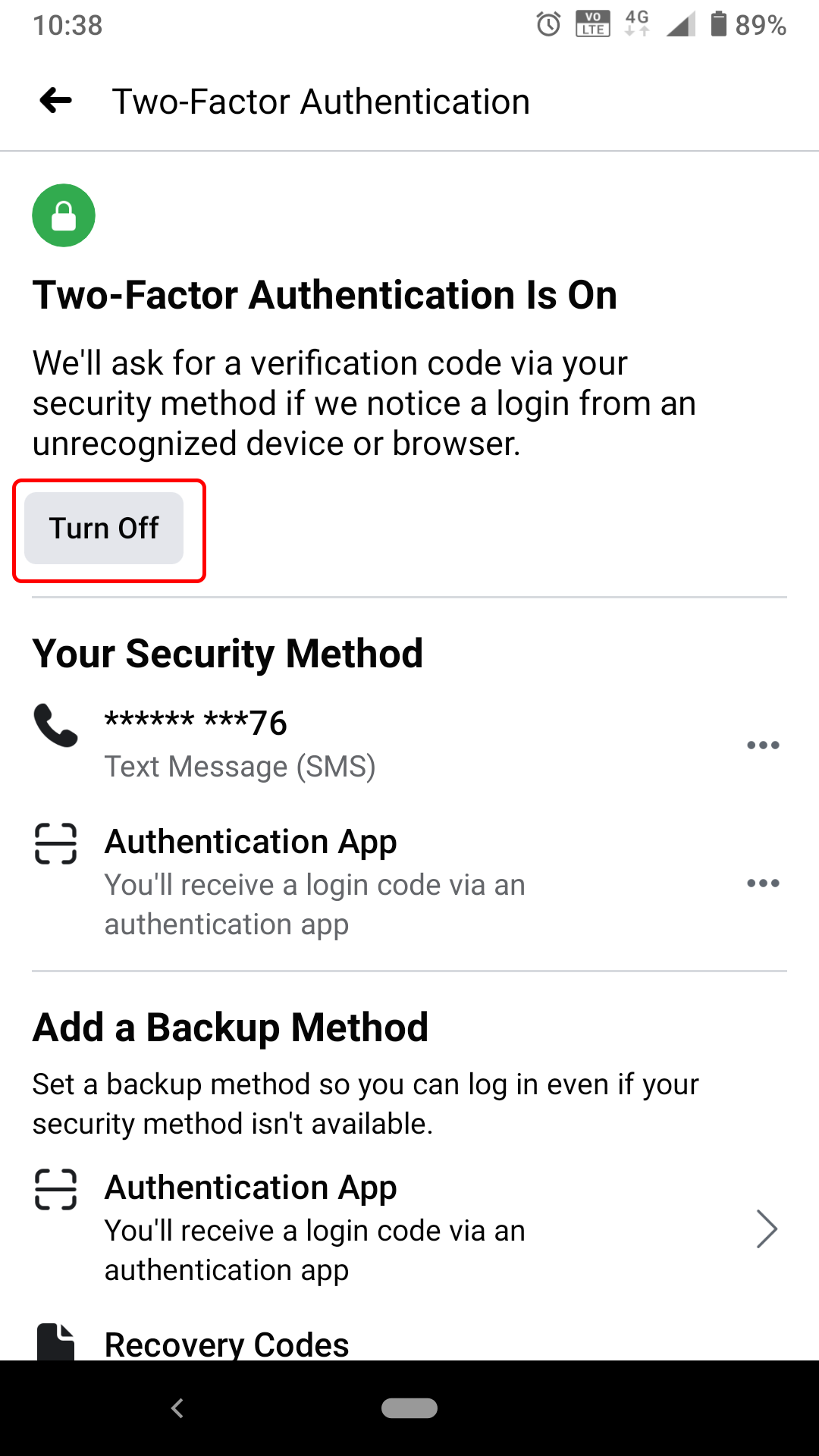Click the green padlock security icon
Viewport: 819px width, 1456px height.
pos(64,215)
